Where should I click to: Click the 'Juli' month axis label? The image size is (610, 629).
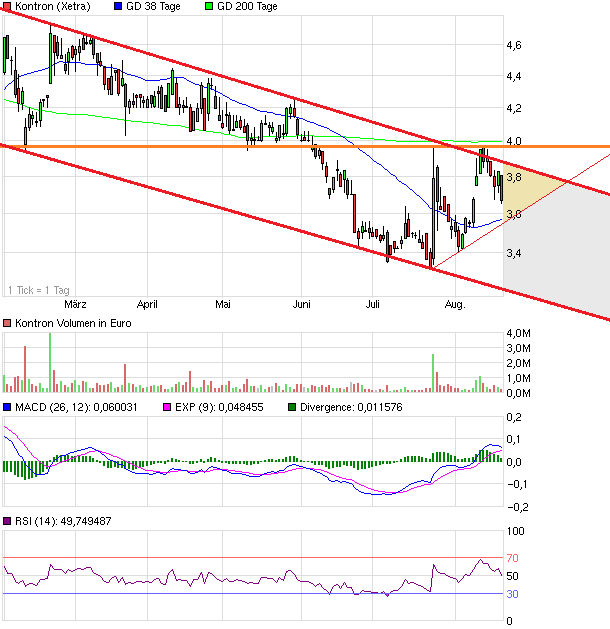point(373,304)
